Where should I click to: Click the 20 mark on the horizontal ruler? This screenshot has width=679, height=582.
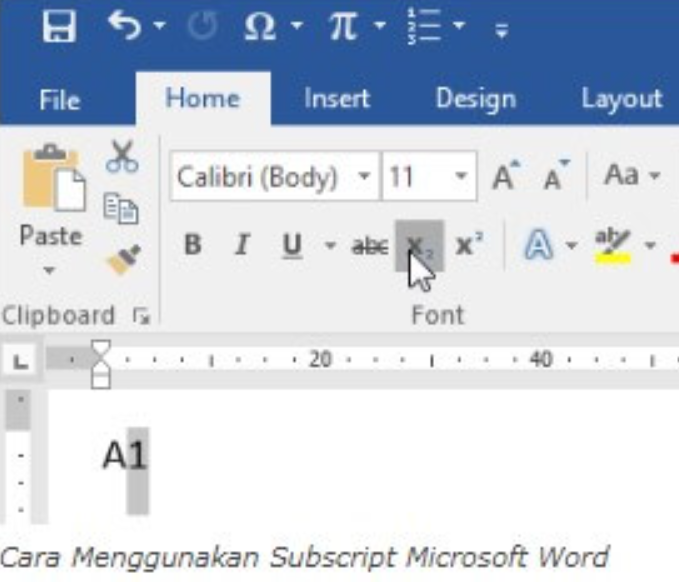320,359
